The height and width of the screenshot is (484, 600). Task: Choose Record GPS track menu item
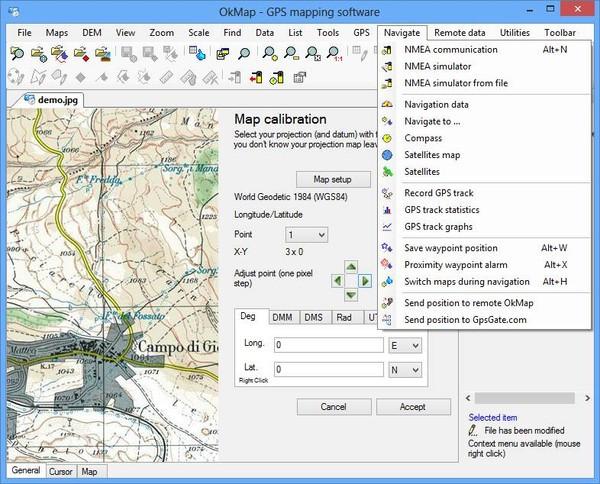(x=438, y=193)
